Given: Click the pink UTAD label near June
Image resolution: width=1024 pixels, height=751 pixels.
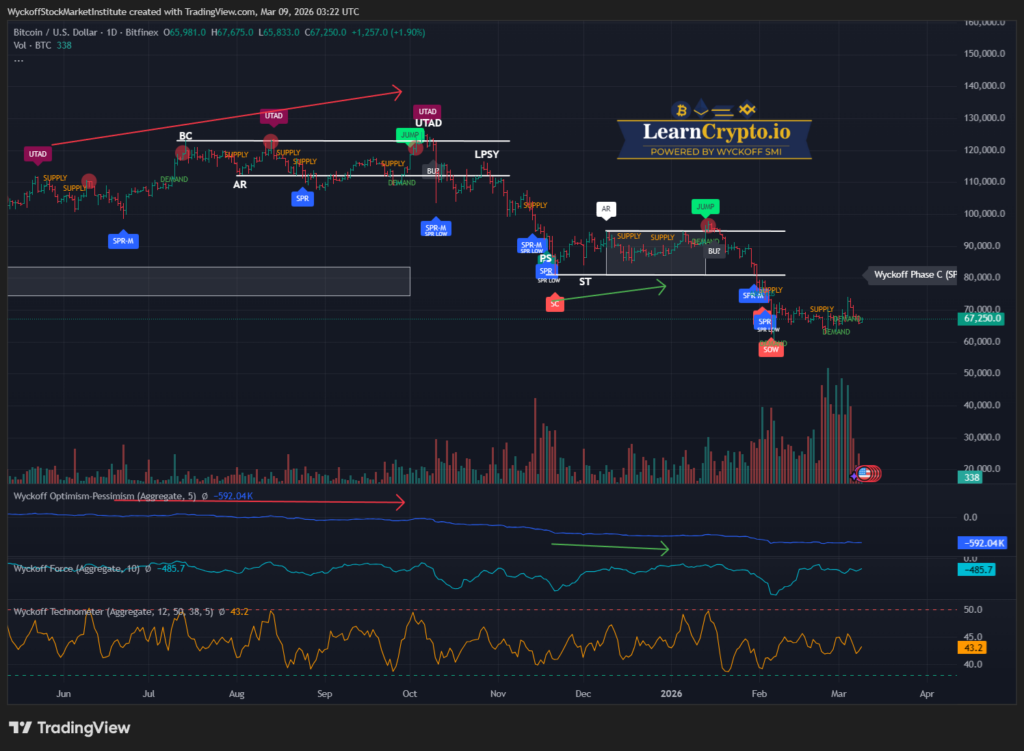Looking at the screenshot, I should point(37,154).
